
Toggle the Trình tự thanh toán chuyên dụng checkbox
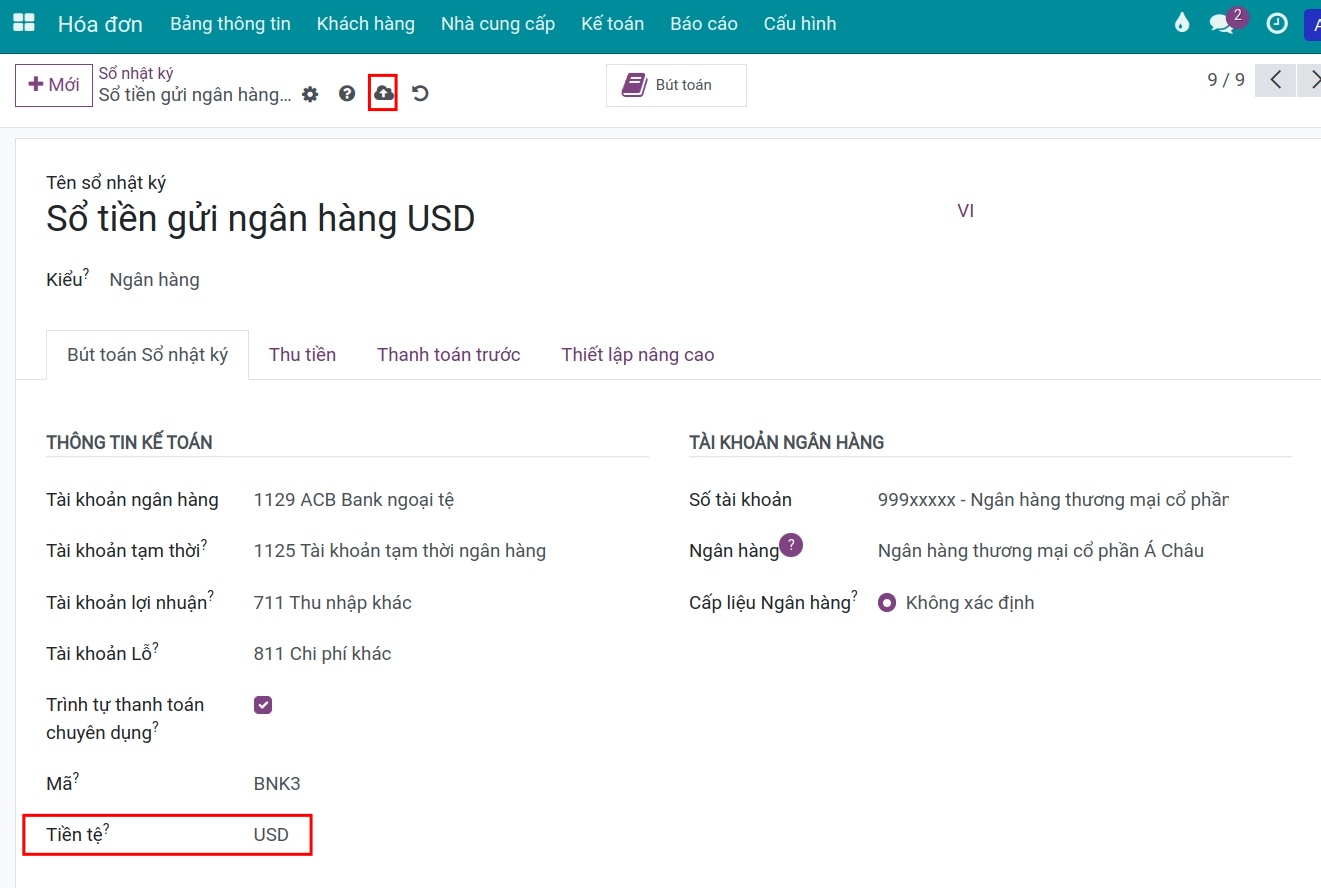(263, 705)
